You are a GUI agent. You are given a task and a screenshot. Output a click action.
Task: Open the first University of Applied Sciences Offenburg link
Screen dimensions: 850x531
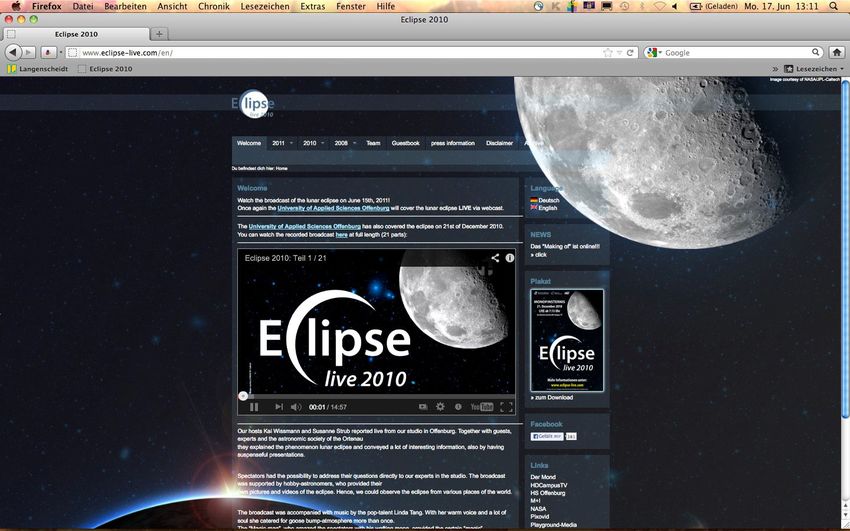pyautogui.click(x=333, y=208)
